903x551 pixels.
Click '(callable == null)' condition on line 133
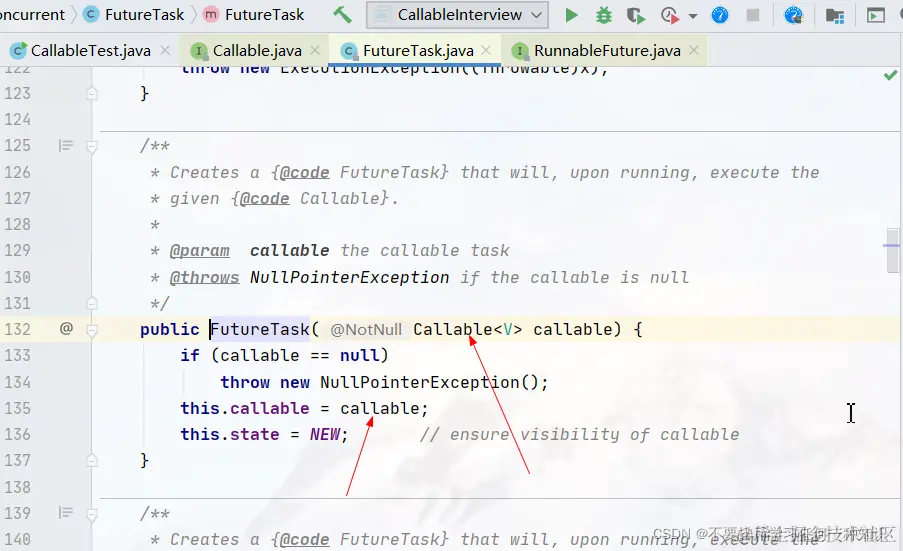tap(299, 355)
